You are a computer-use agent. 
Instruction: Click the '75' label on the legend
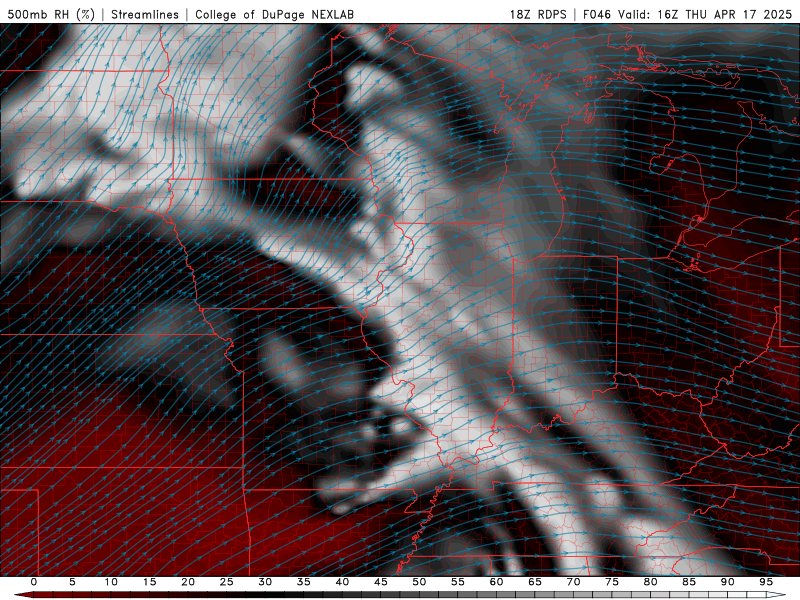point(612,582)
